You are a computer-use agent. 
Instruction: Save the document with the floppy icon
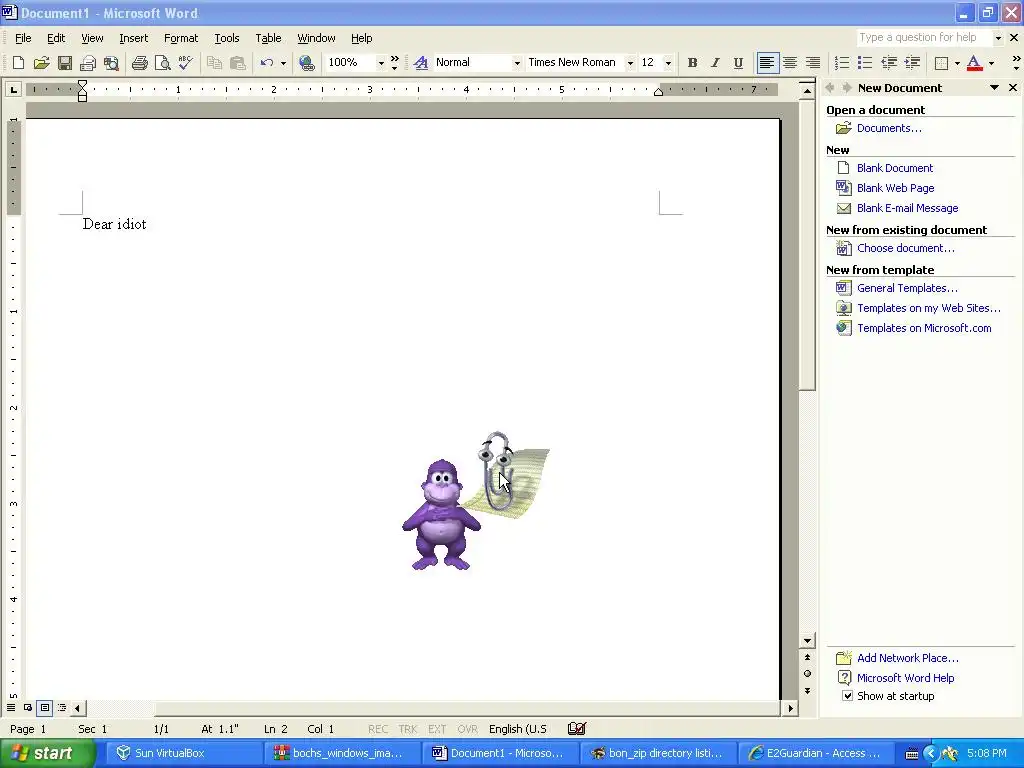pyautogui.click(x=65, y=63)
